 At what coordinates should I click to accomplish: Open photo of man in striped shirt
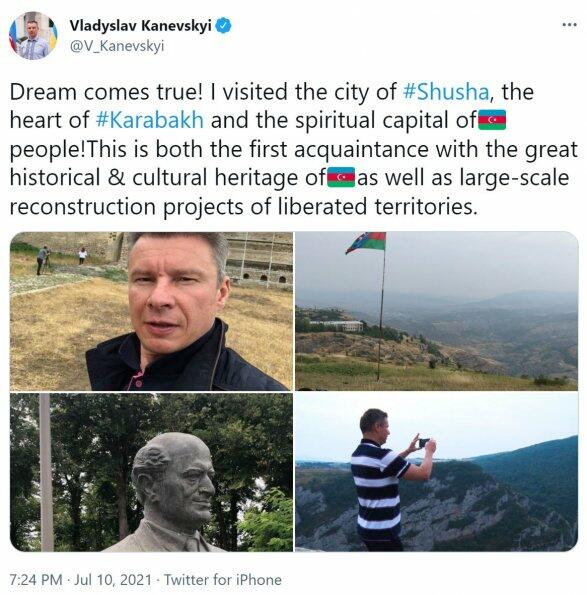437,472
